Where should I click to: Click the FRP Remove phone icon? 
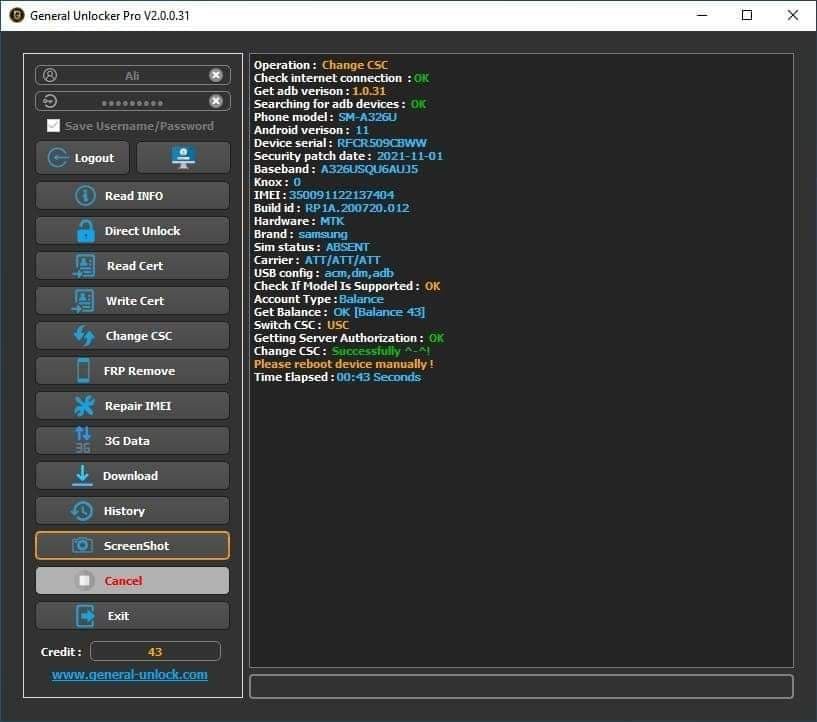83,370
